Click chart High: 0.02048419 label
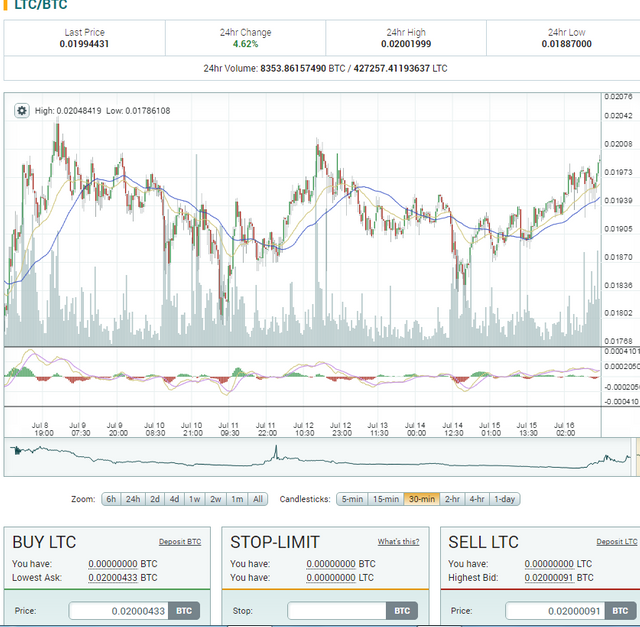Image resolution: width=640 pixels, height=627 pixels. 68,111
